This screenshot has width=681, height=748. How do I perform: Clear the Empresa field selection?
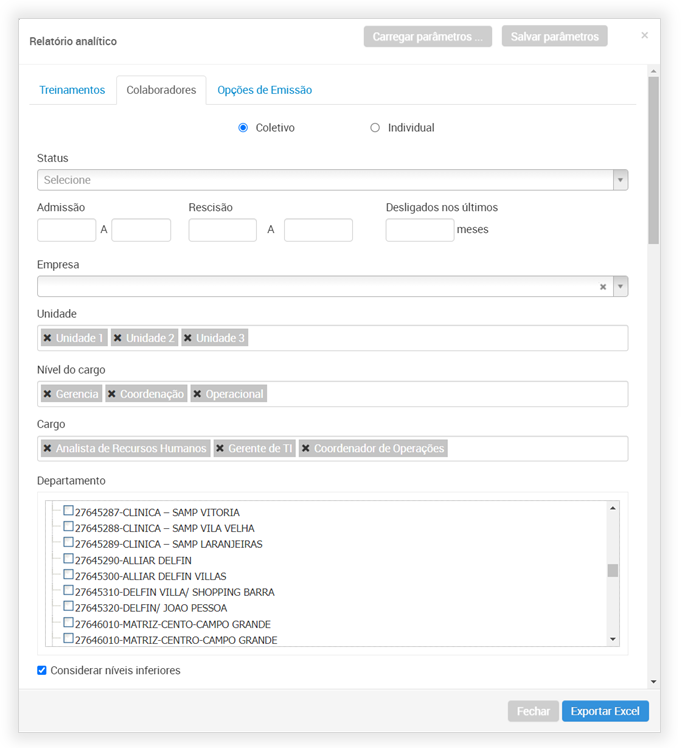[x=603, y=287]
